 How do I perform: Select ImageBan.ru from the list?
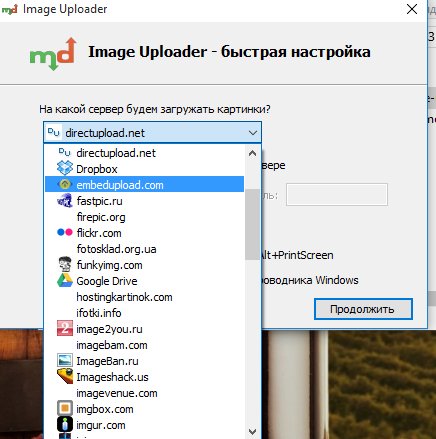(144, 361)
